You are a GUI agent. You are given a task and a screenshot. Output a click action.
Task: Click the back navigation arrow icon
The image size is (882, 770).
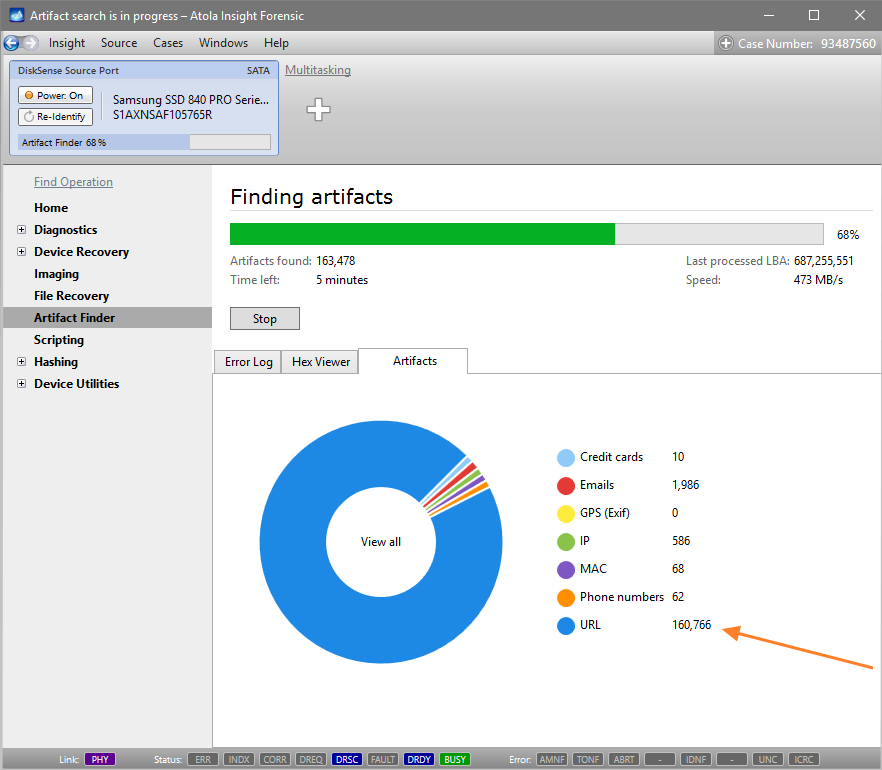[12, 43]
